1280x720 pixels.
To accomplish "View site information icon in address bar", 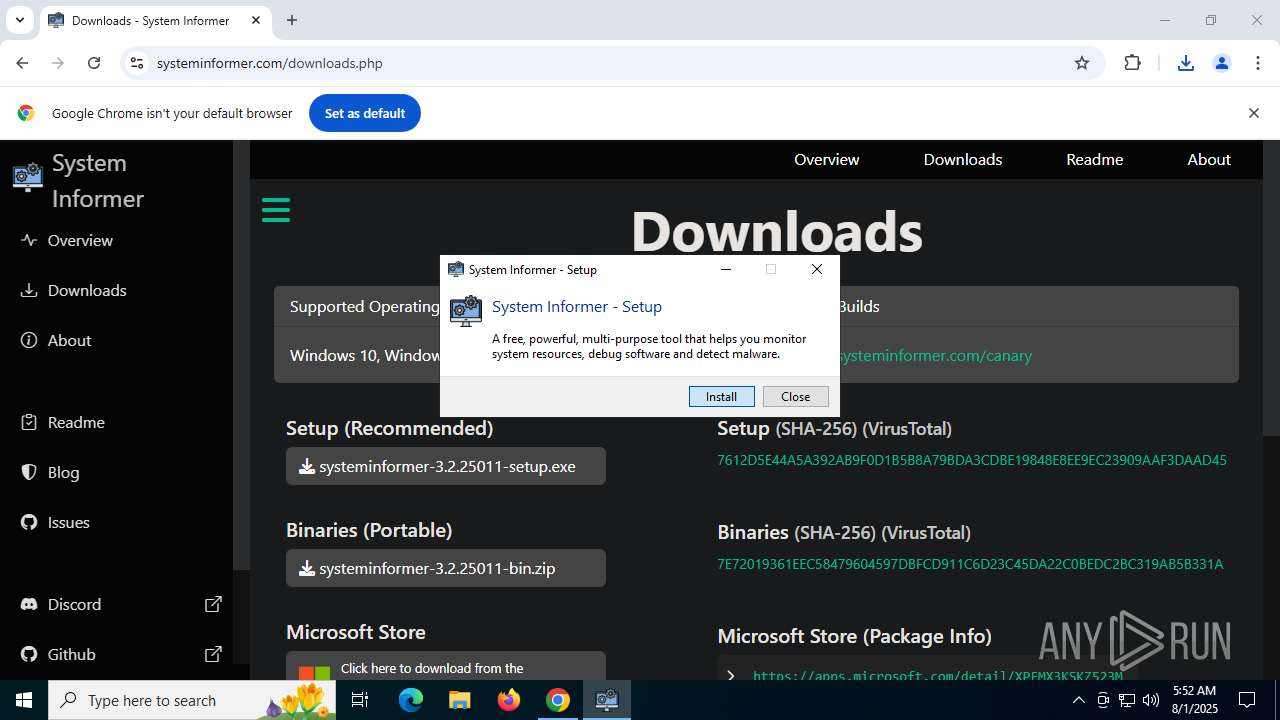I will tap(137, 63).
